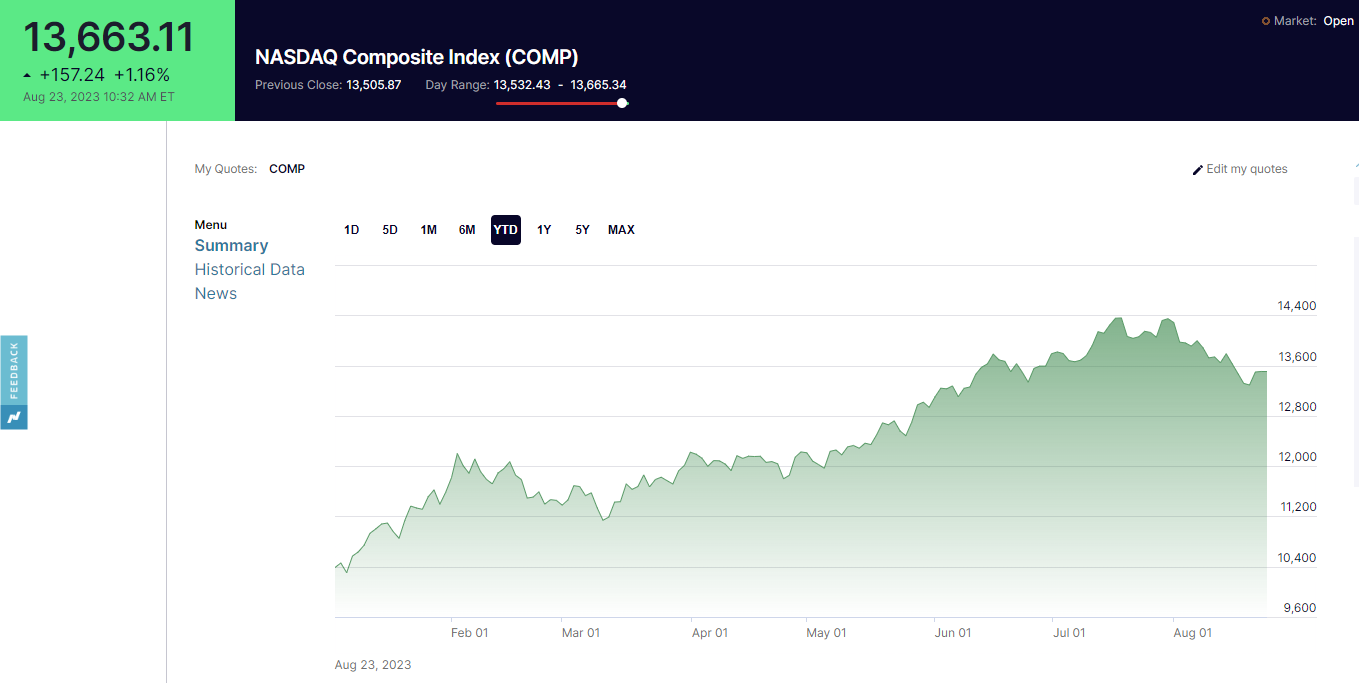Screen dimensions: 1359x683
Task: Click the +1.16% change value
Action: pyautogui.click(x=142, y=75)
